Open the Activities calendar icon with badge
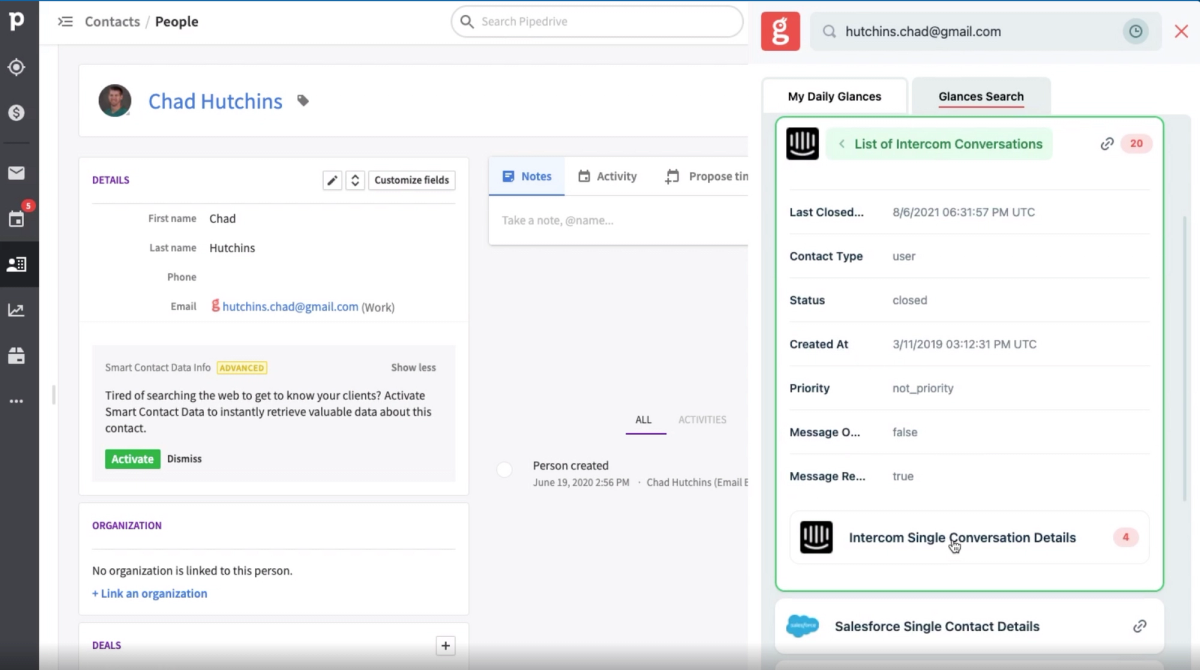This screenshot has height=670, width=1200. click(16, 219)
